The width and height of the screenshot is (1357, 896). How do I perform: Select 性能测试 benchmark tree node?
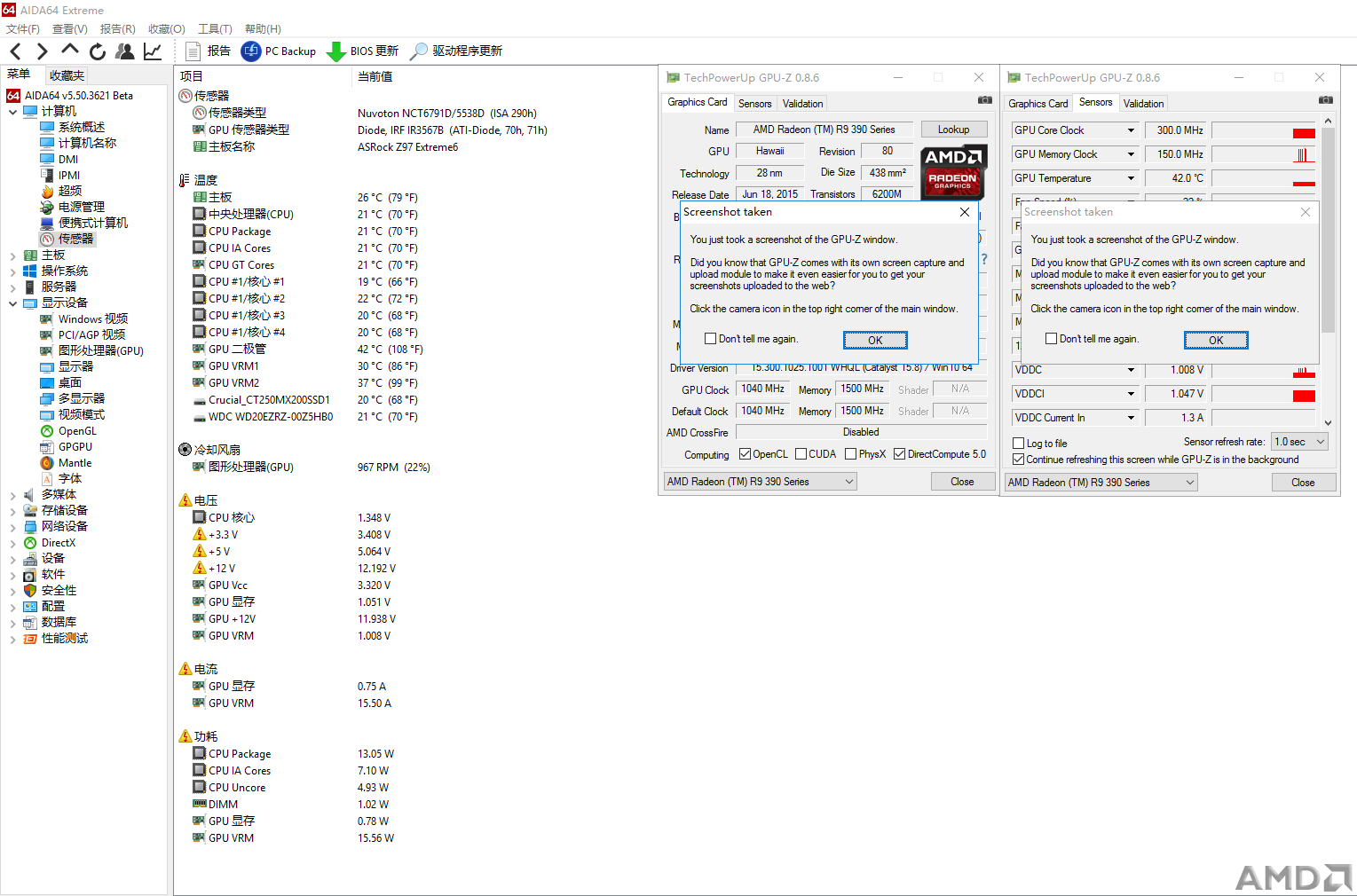[x=56, y=639]
